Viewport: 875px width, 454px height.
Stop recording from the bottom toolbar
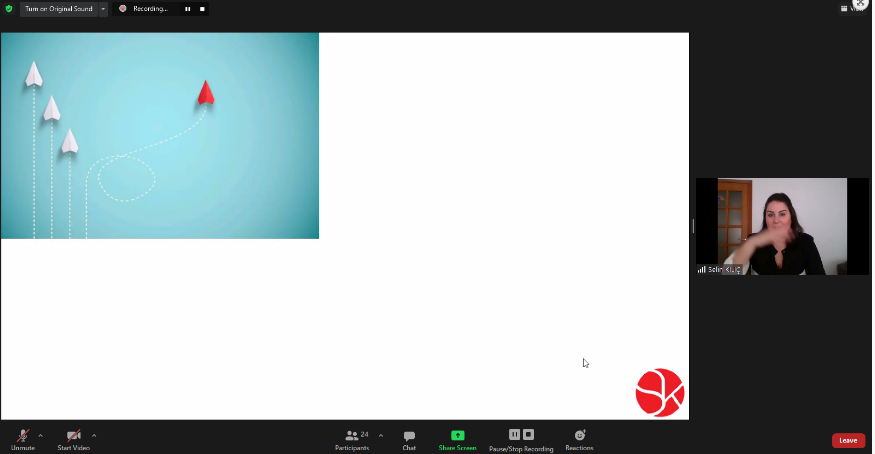(529, 435)
